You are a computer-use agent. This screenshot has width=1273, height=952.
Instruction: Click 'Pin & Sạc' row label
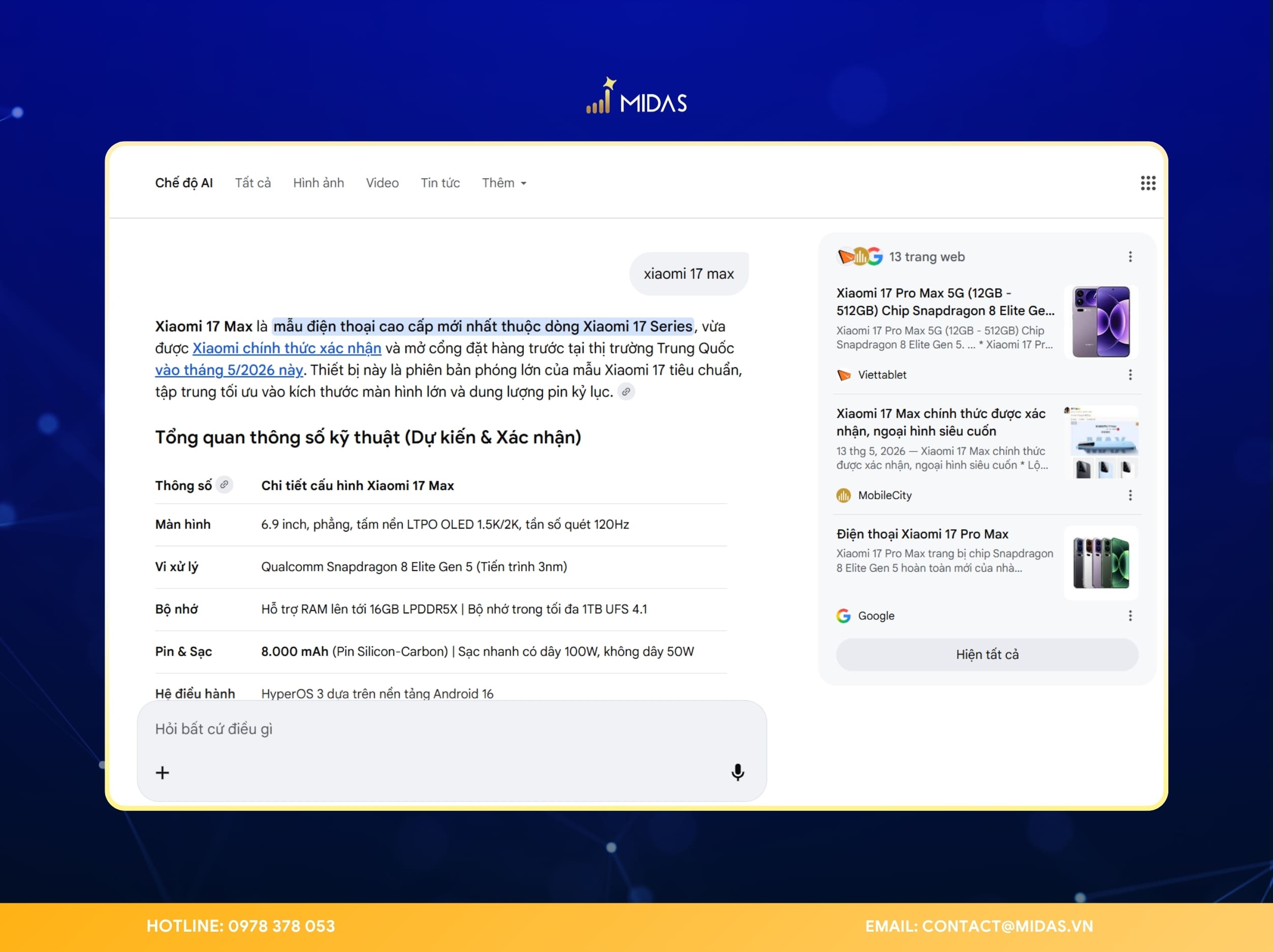pos(183,652)
